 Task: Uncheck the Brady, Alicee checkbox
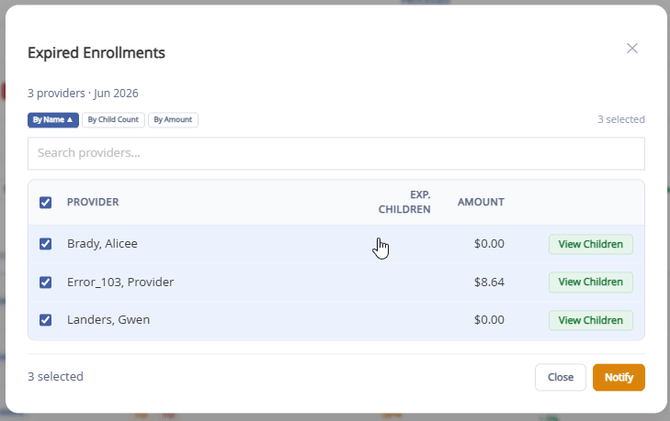tap(45, 244)
